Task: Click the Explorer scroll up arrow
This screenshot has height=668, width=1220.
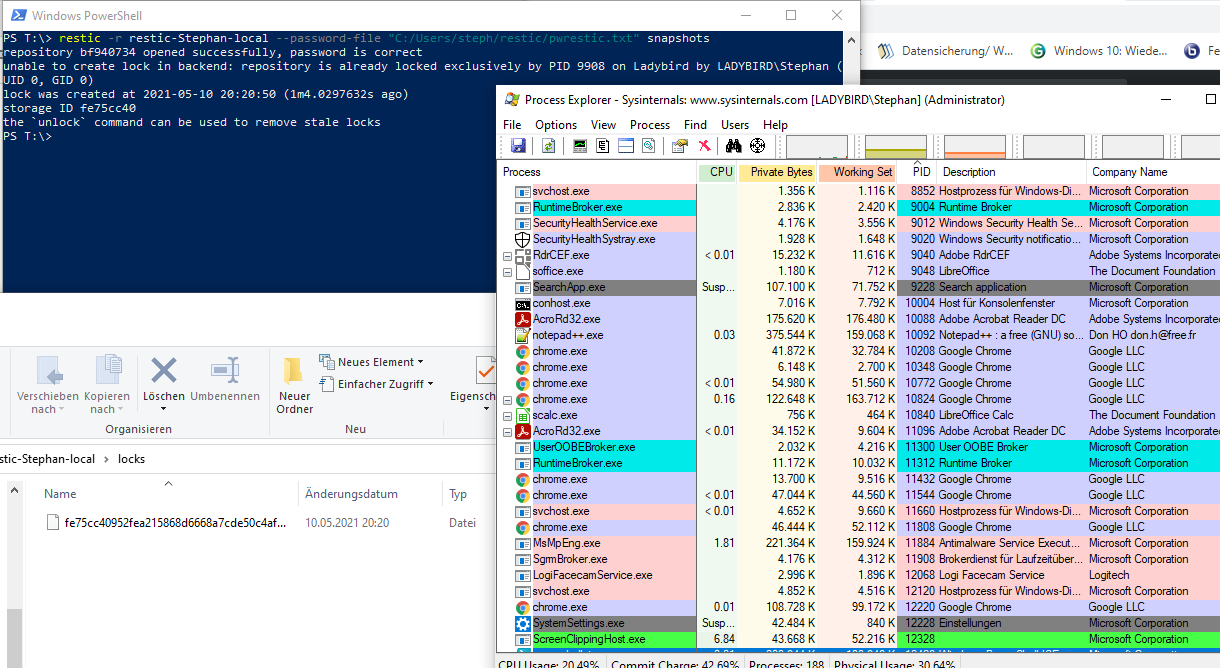Action: point(14,491)
